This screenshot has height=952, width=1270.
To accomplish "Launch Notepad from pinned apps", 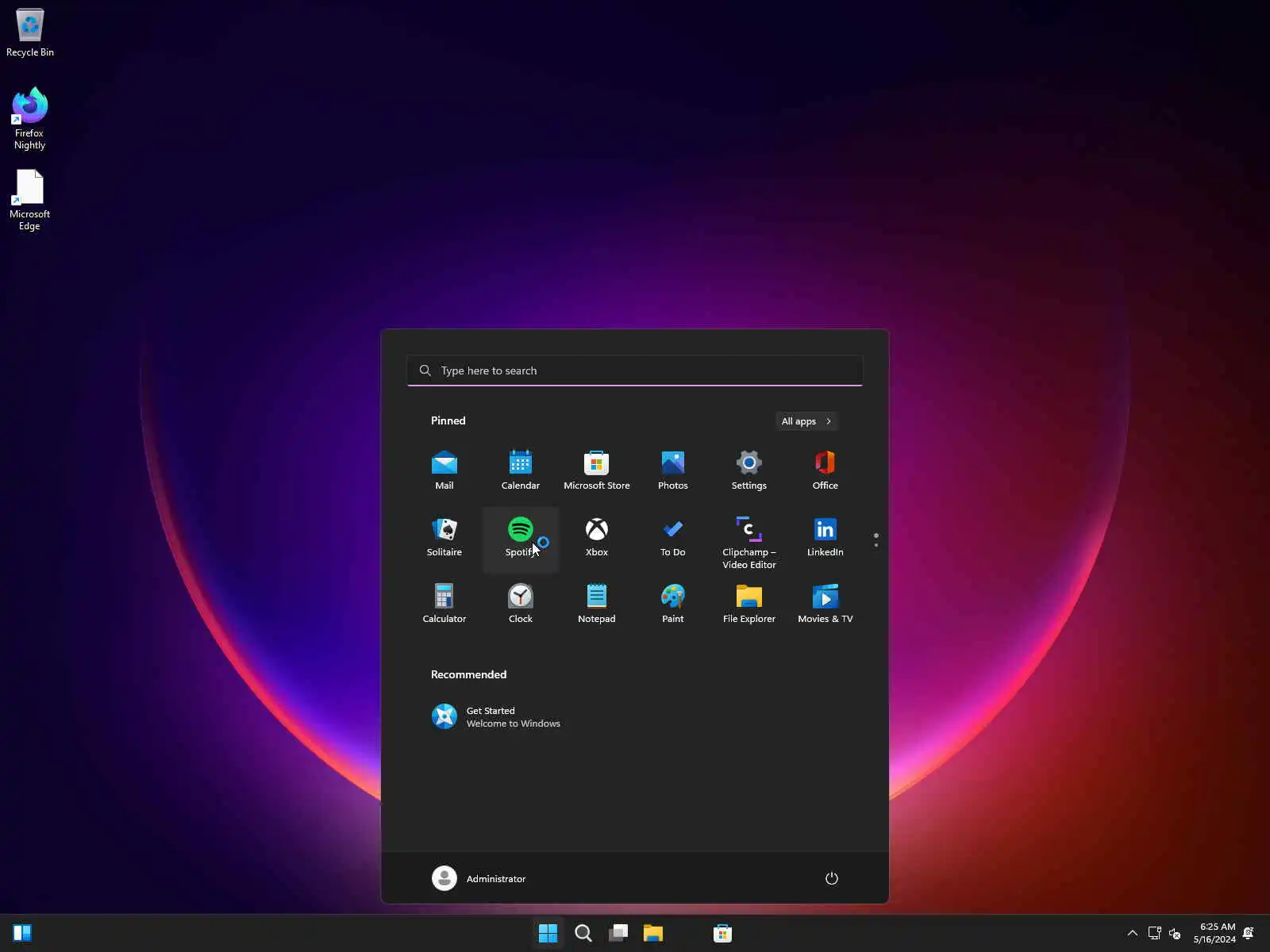I will (597, 604).
